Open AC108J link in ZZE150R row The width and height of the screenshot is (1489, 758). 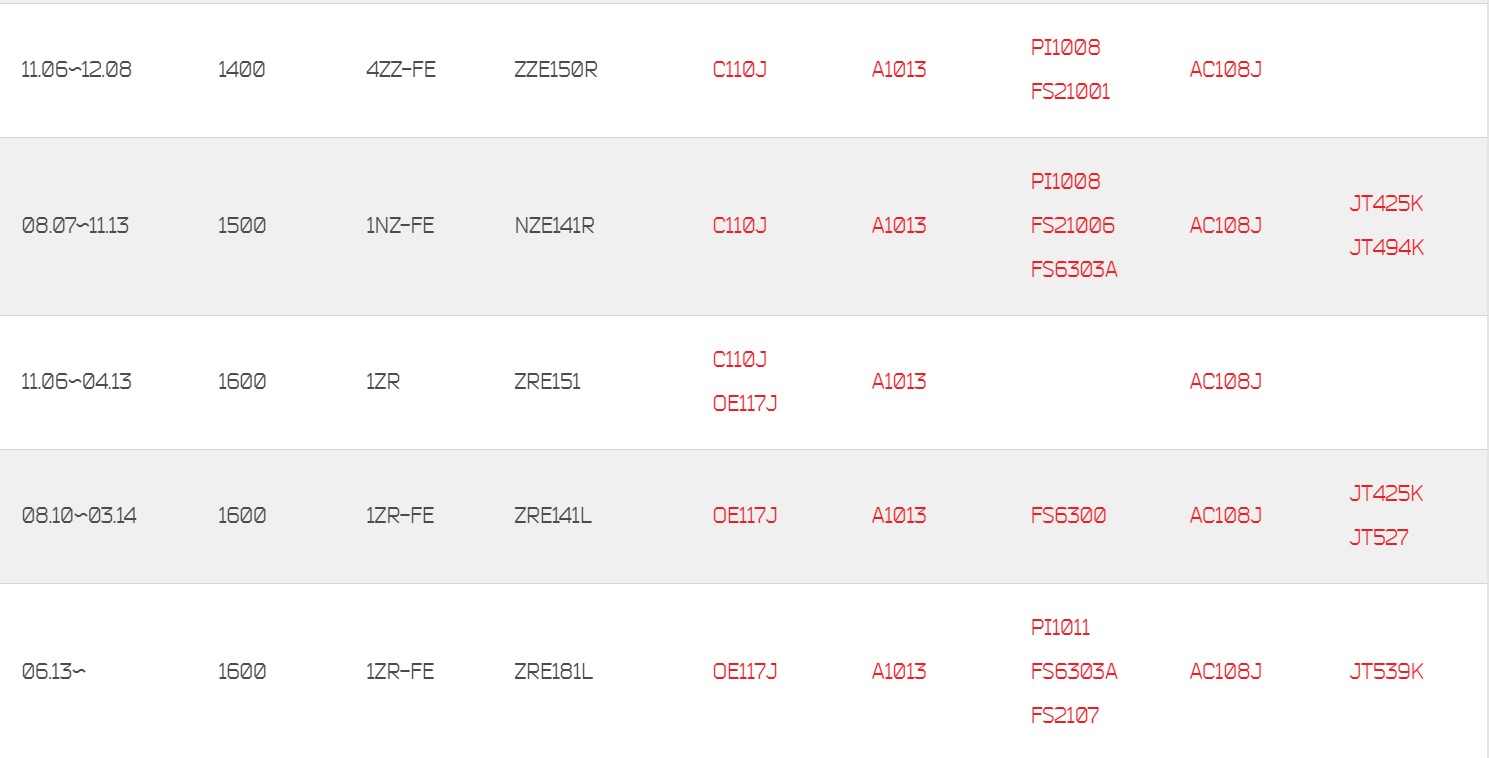1225,70
